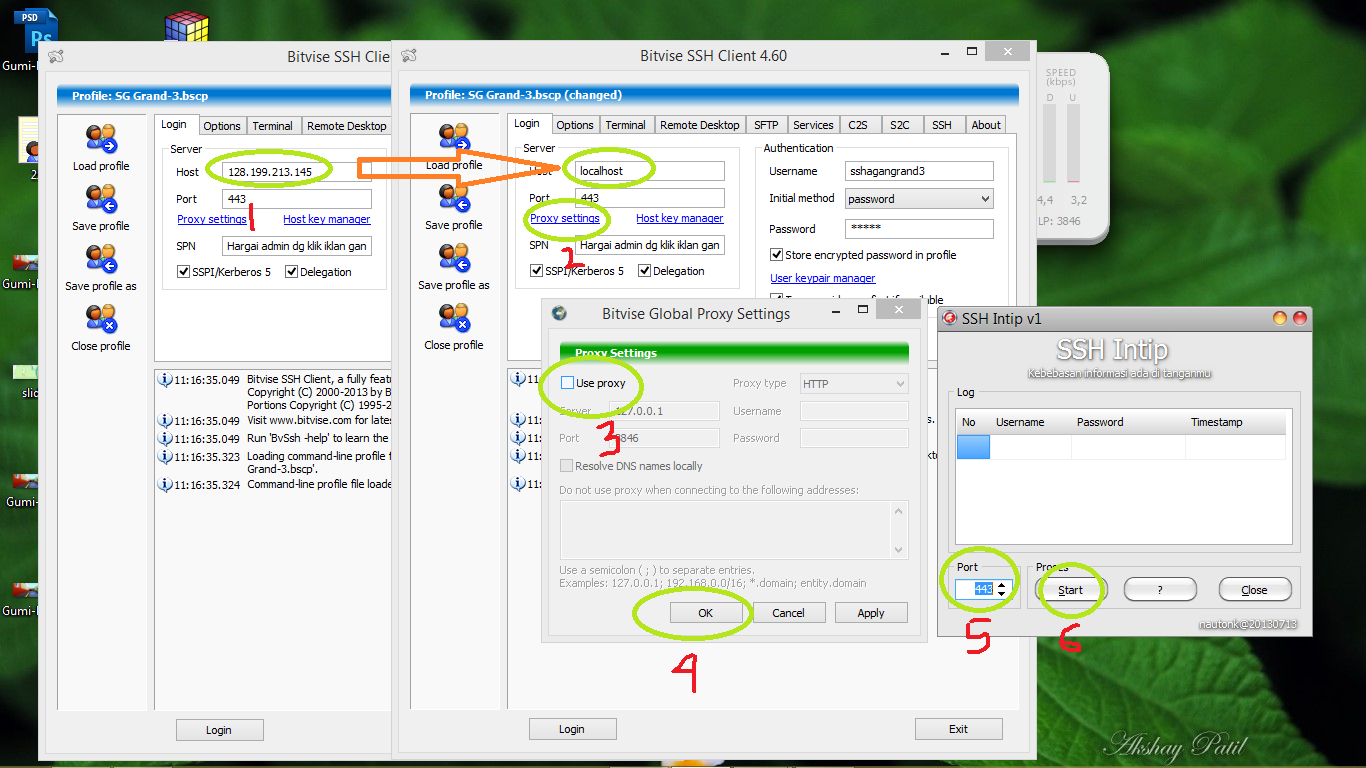Click the masked Password field in Authentication
Viewport: 1366px width, 768px height.
919,229
